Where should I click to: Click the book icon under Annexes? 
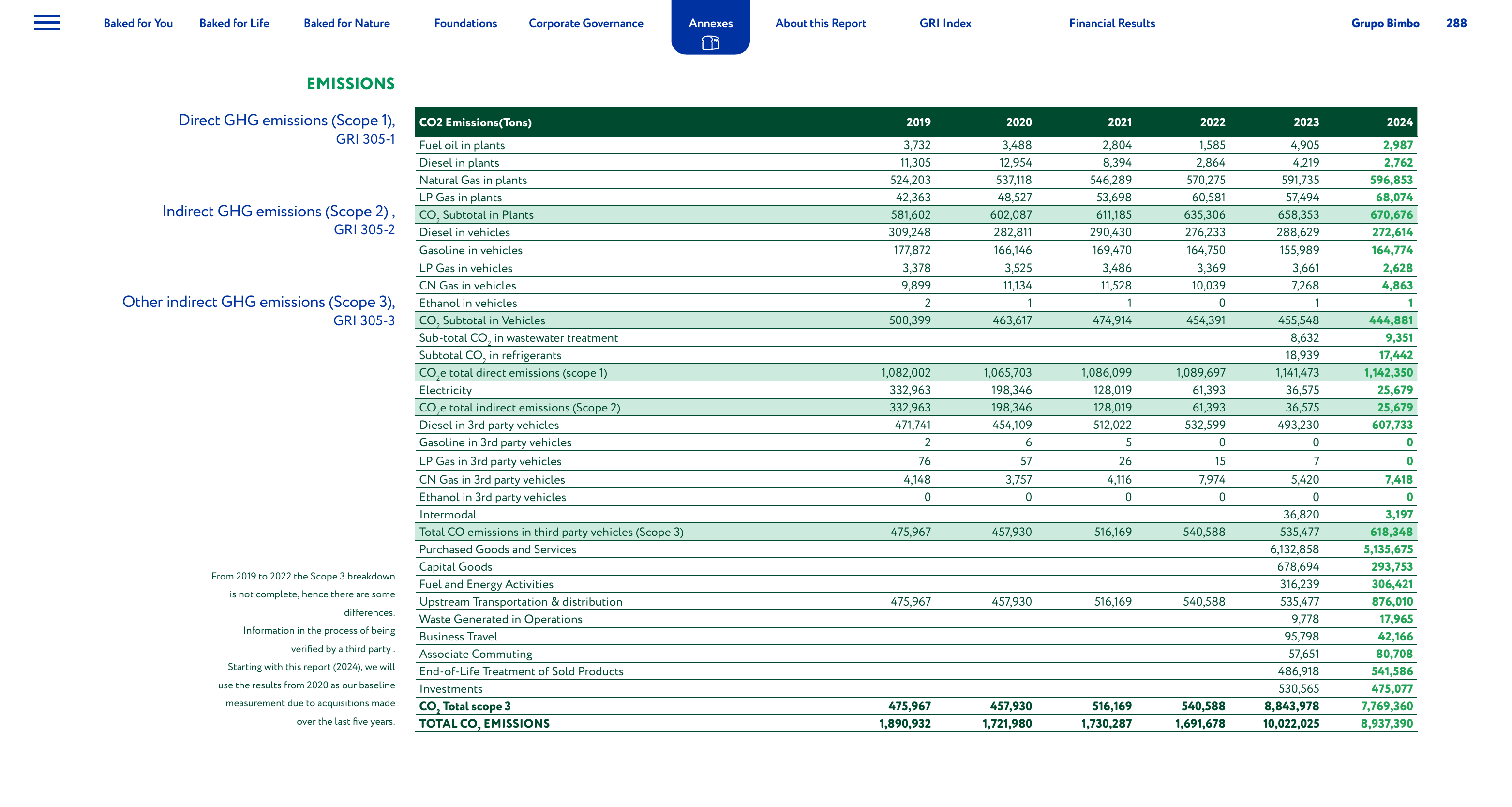710,43
